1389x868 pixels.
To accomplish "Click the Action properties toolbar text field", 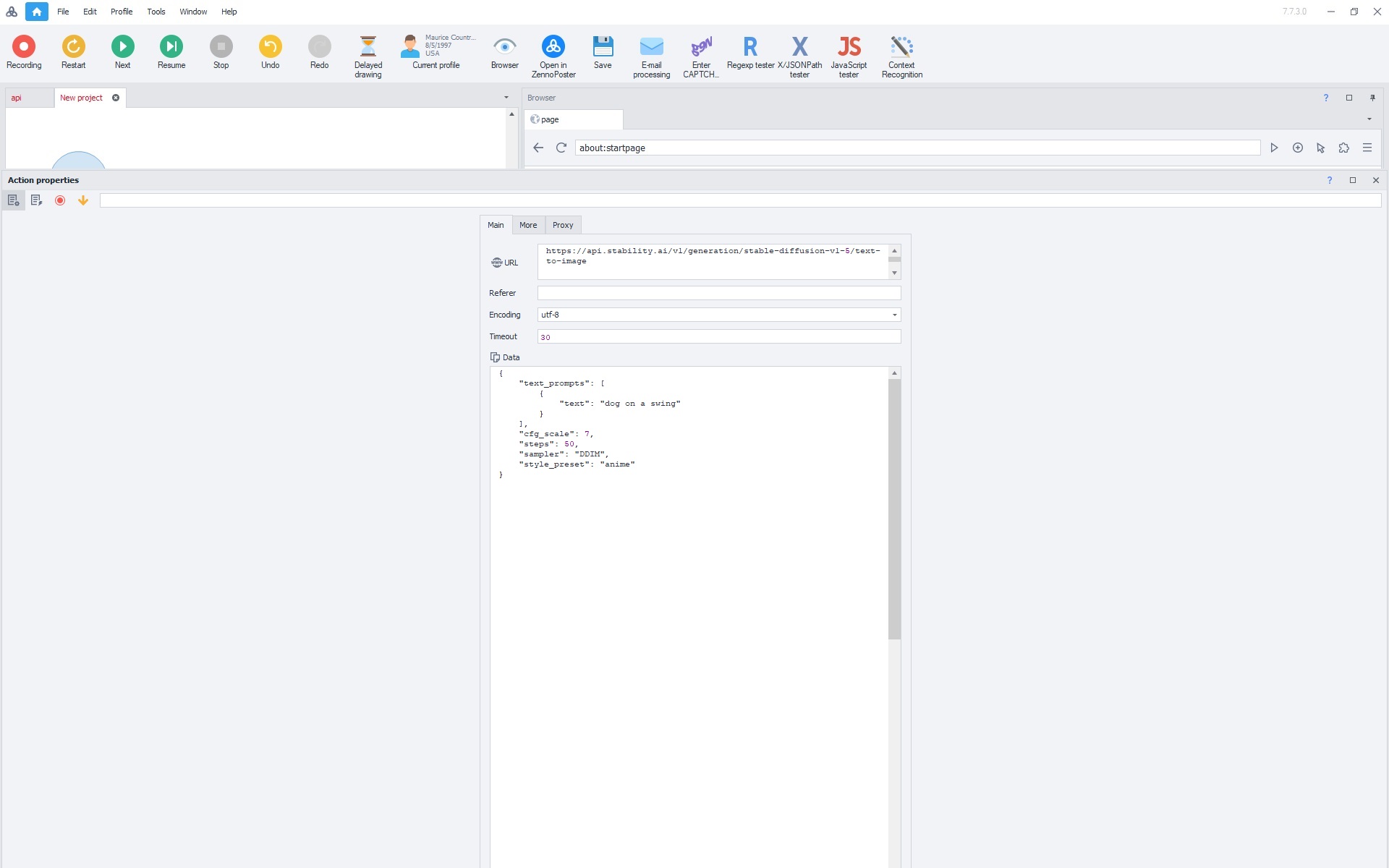I will 740,200.
